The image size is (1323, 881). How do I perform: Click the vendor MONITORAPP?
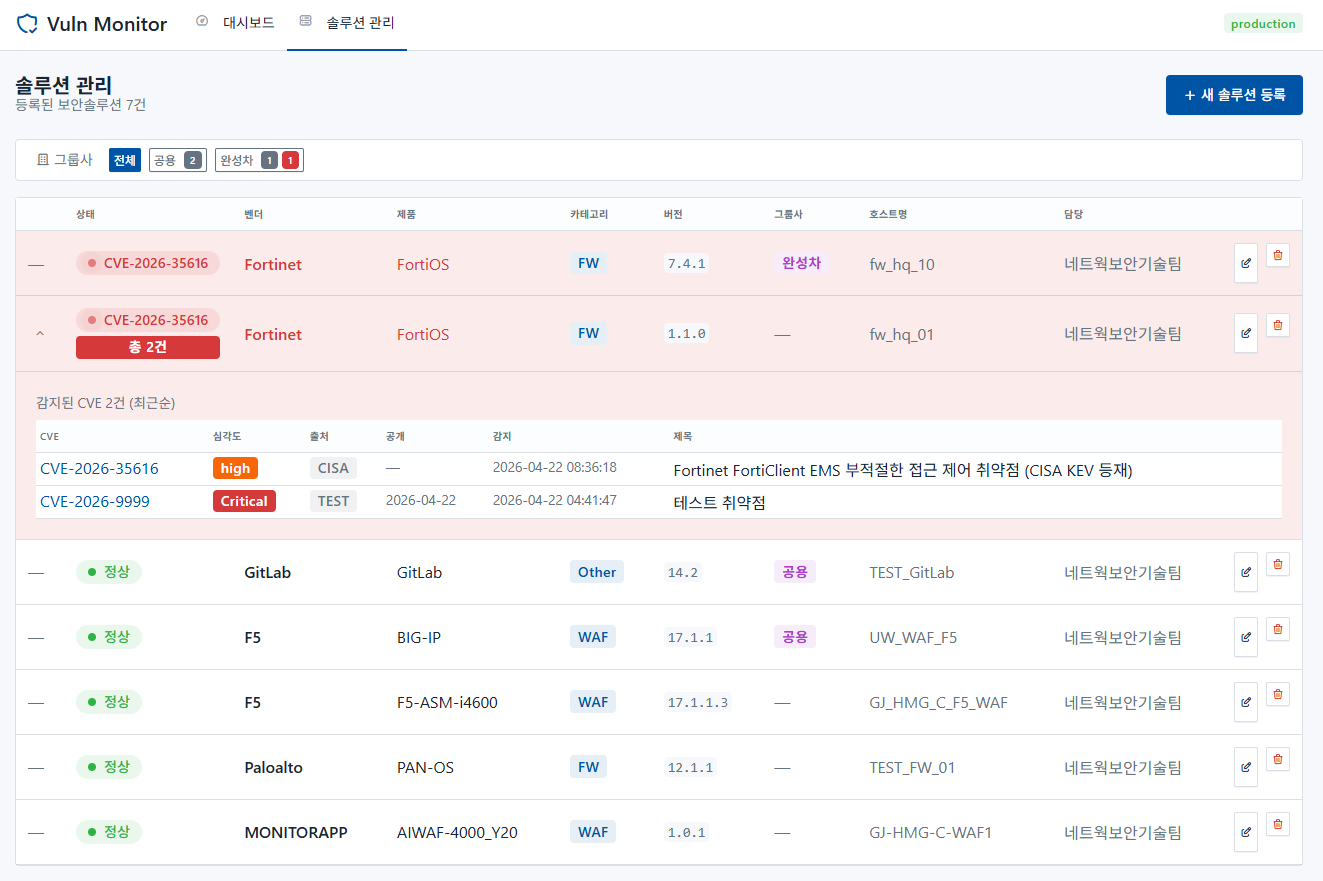coord(296,832)
